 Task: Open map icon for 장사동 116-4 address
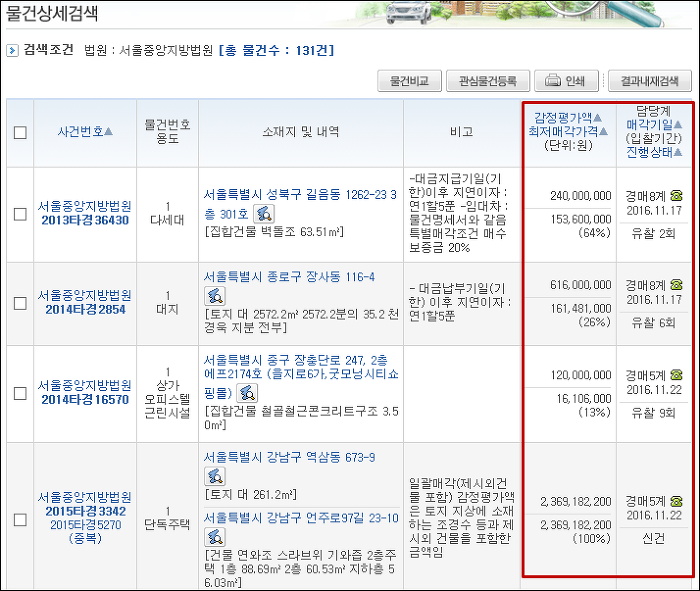click(x=215, y=296)
